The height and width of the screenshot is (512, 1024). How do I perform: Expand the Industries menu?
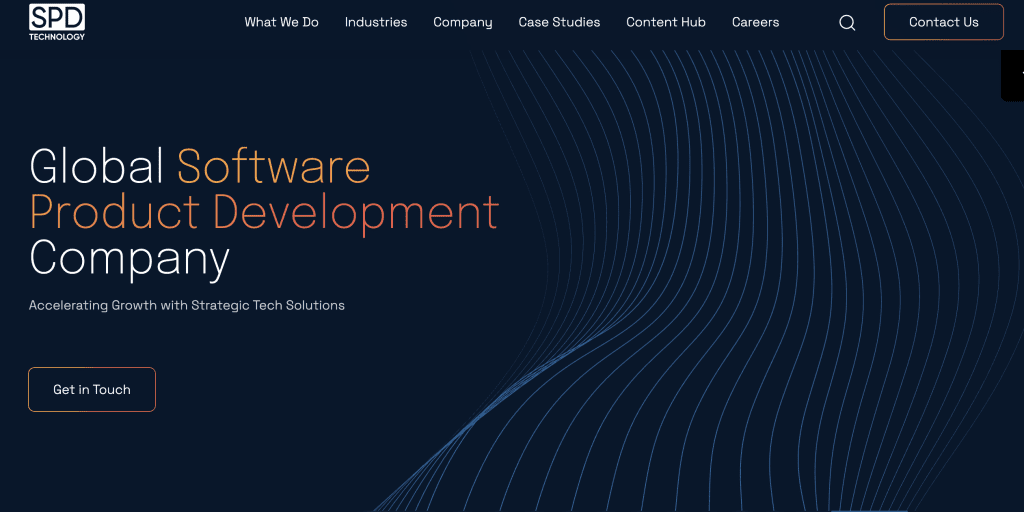376,22
